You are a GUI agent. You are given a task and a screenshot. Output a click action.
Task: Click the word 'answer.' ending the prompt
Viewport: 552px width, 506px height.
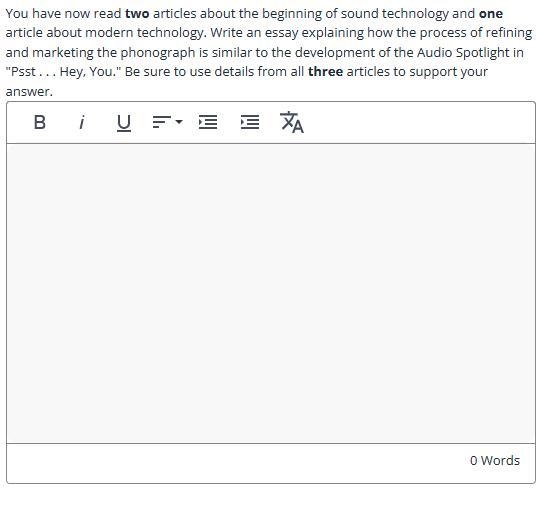[29, 92]
